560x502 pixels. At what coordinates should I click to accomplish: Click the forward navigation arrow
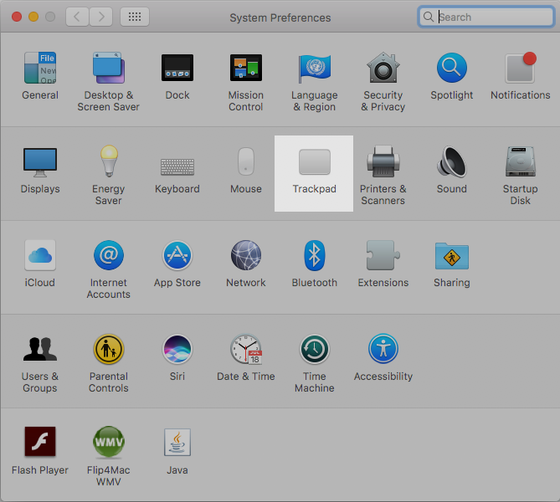click(x=101, y=16)
